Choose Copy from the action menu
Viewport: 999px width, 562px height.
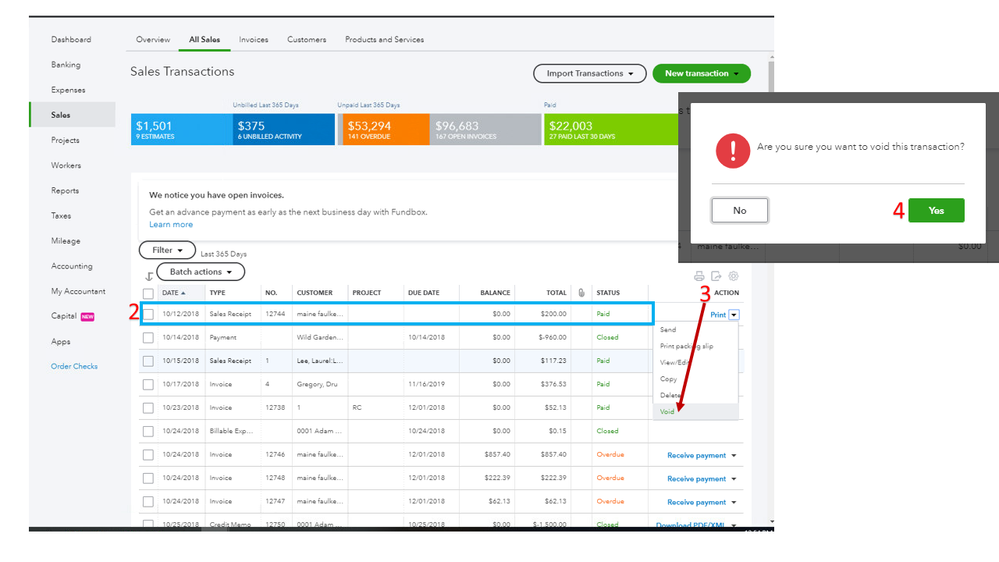668,379
